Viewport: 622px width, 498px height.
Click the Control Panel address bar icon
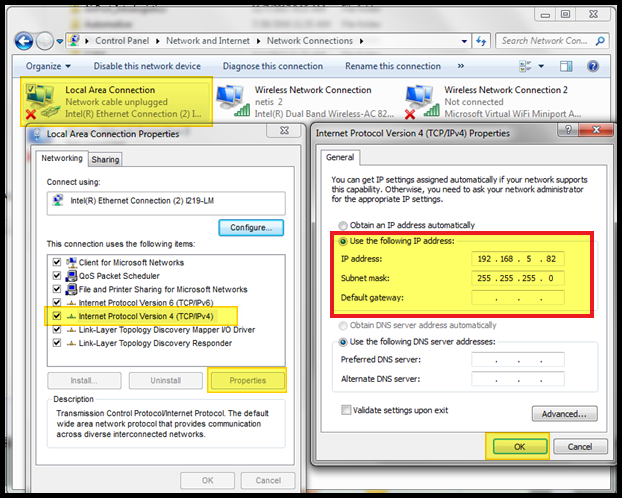74,40
